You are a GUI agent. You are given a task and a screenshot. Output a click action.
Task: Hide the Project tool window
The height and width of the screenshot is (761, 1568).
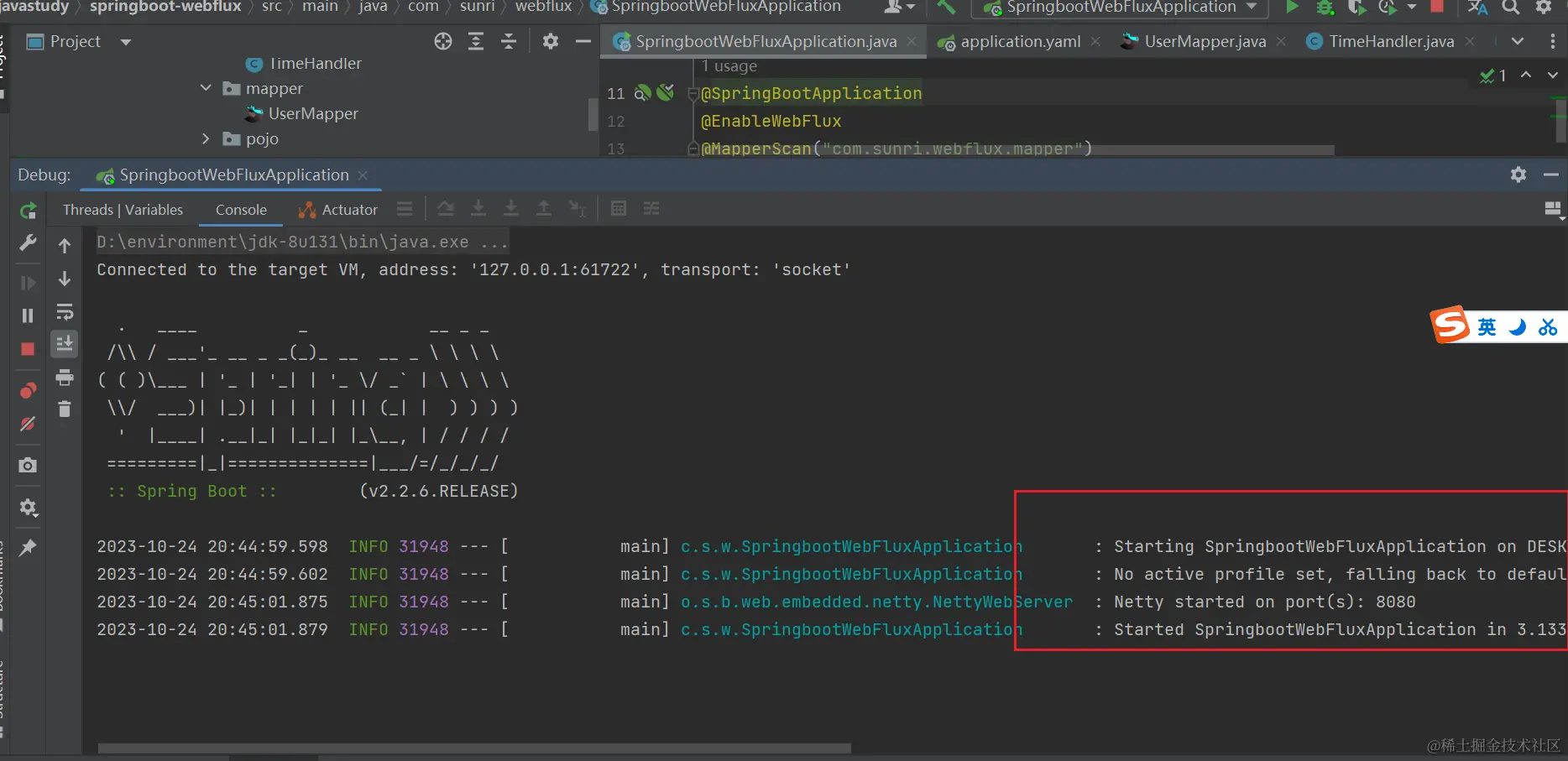(x=583, y=41)
